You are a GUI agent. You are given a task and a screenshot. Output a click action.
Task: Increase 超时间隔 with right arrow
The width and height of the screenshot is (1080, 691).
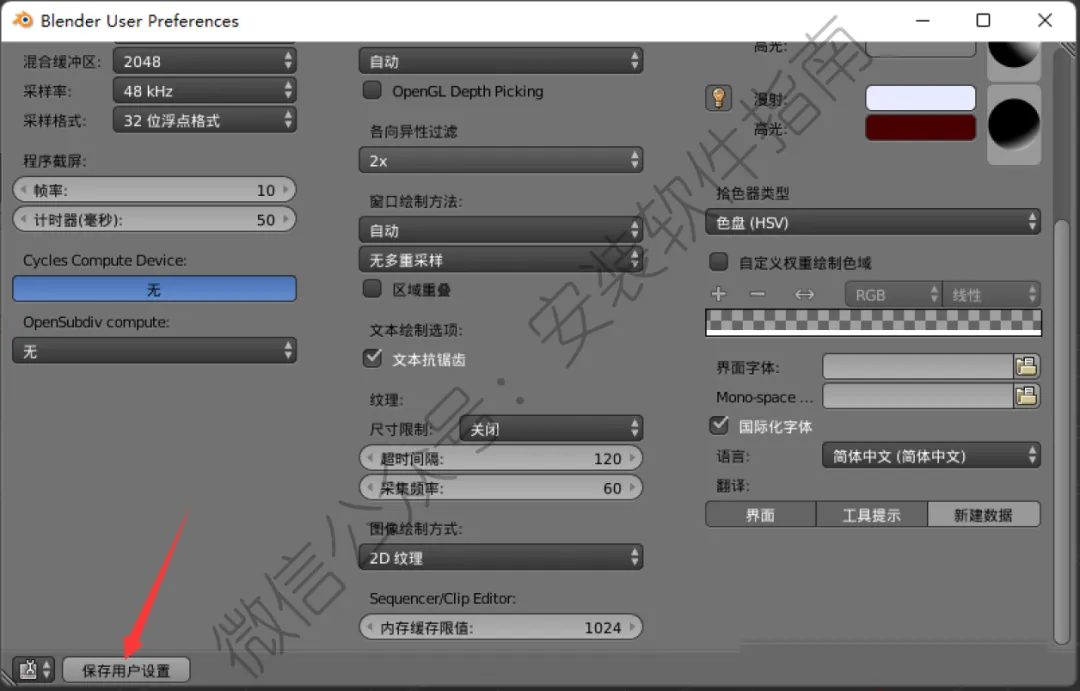[x=632, y=457]
